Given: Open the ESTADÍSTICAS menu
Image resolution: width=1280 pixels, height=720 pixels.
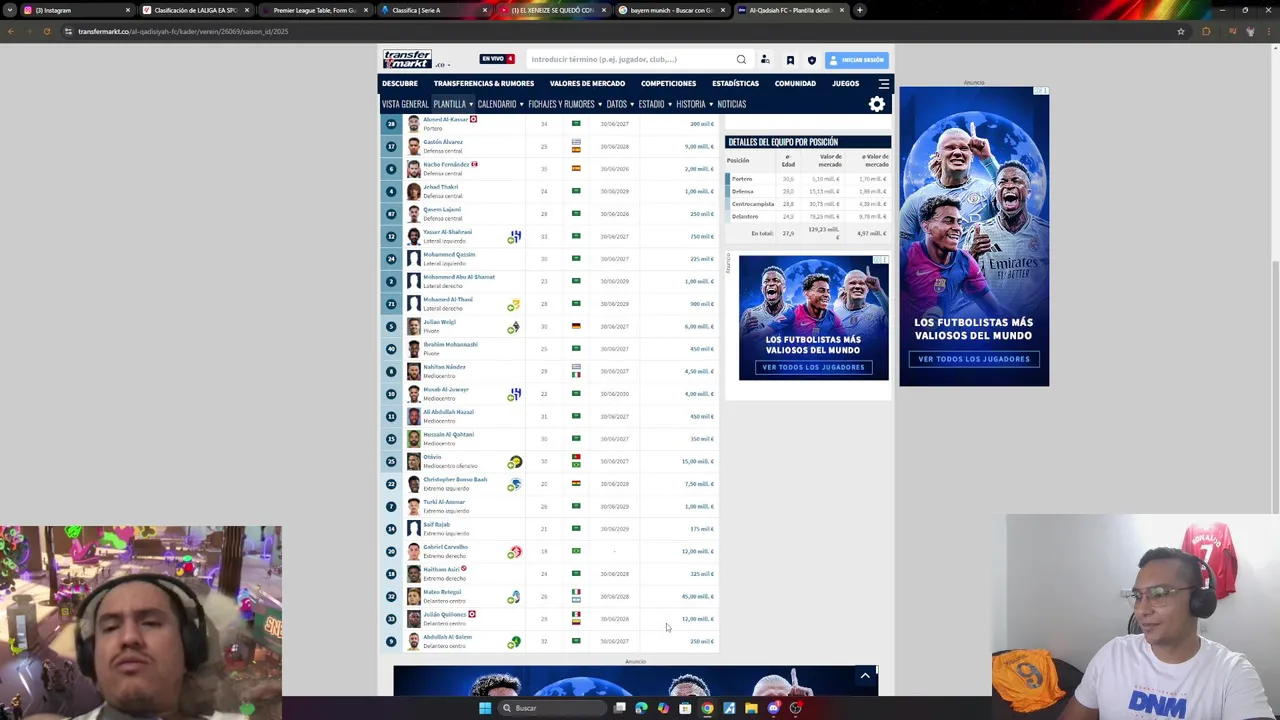Looking at the screenshot, I should tap(735, 83).
